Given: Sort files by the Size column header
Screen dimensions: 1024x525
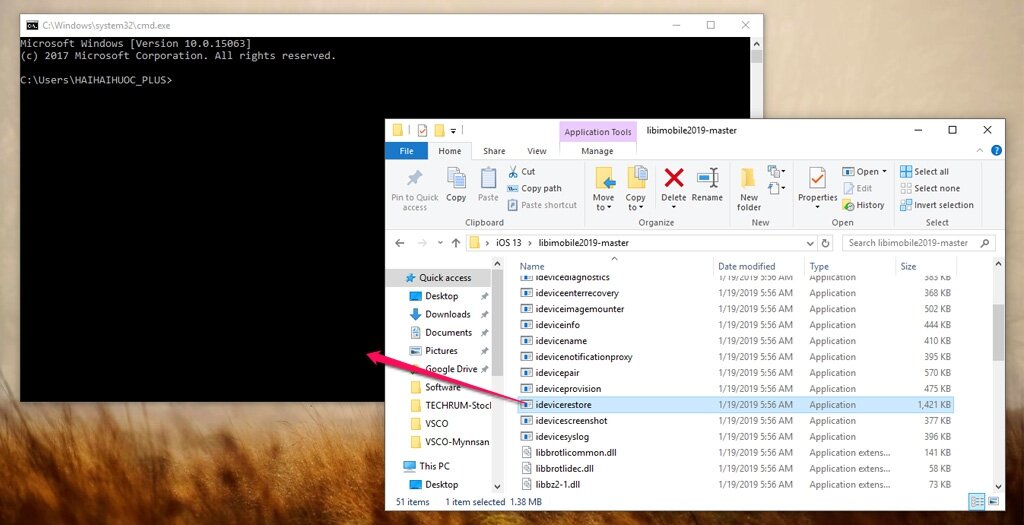Looking at the screenshot, I should (908, 266).
